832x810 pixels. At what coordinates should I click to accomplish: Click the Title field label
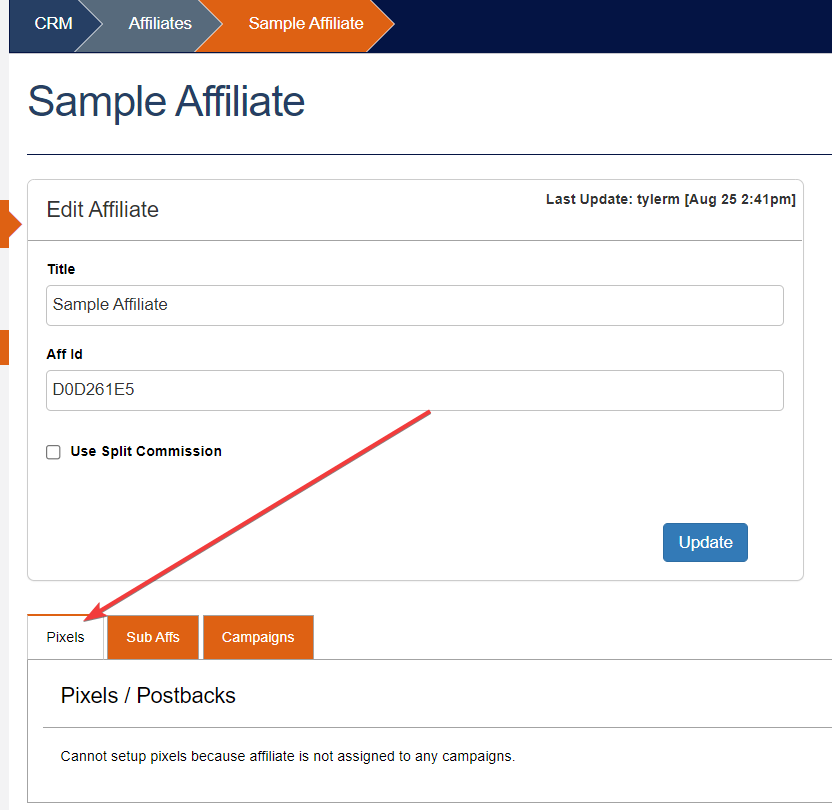coord(61,269)
